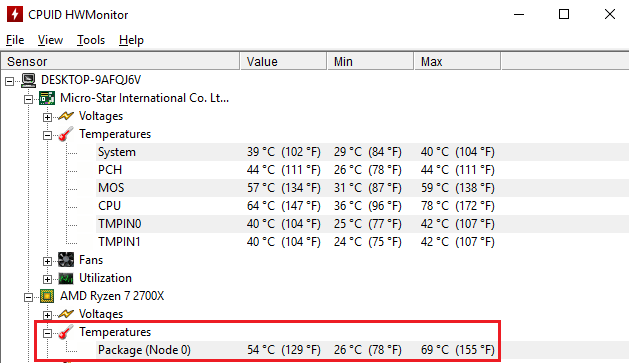Click the Micro-Star motherboard icon
629x363 pixels.
tap(47, 98)
